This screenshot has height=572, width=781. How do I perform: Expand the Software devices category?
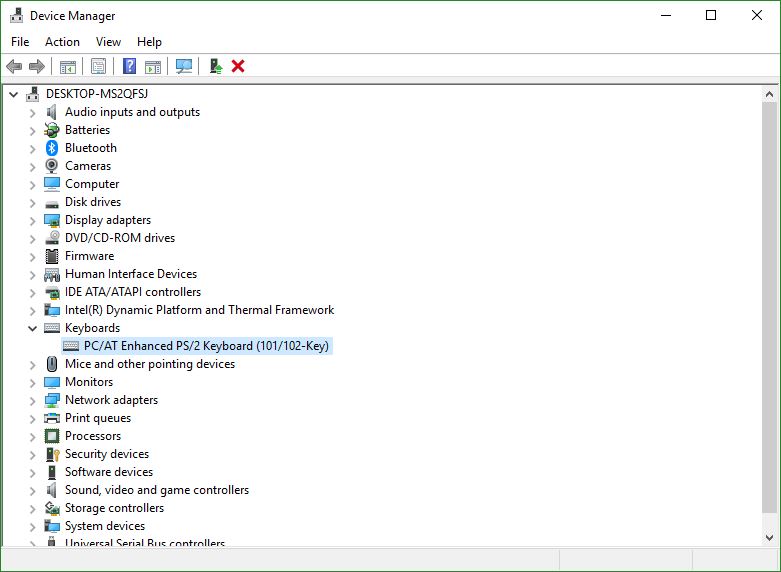point(32,472)
